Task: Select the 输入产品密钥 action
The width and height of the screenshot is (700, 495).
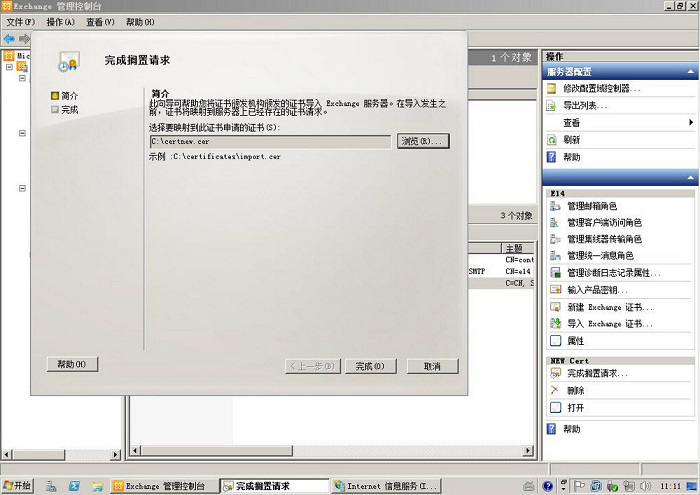Action: click(x=597, y=290)
